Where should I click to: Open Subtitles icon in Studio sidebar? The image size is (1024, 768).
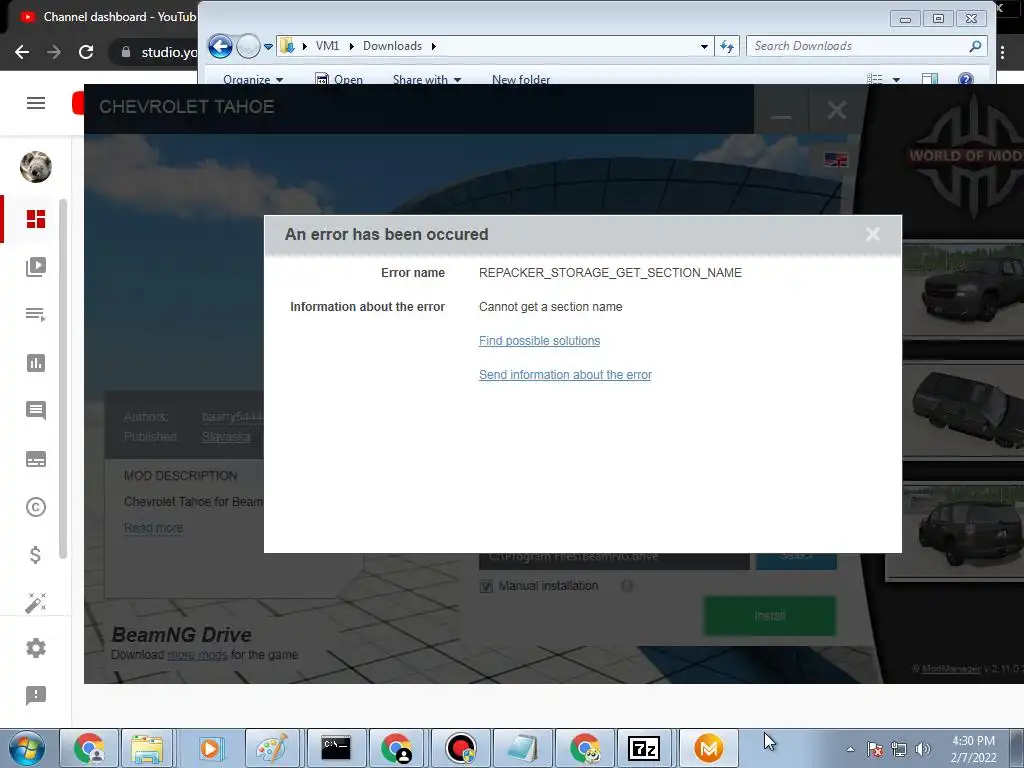pos(36,459)
